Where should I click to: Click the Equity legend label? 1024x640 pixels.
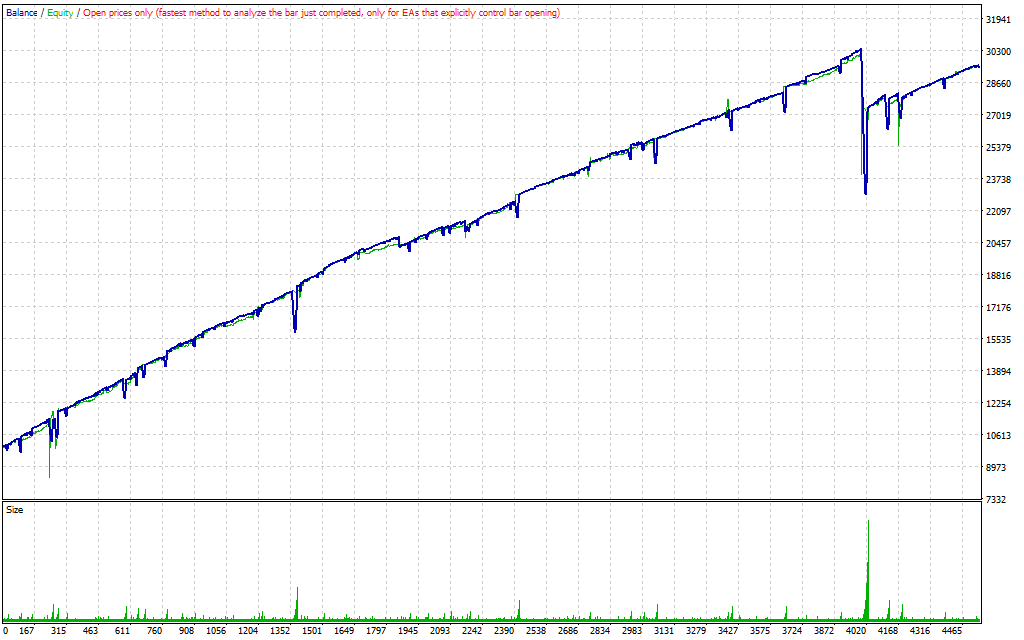[x=60, y=13]
